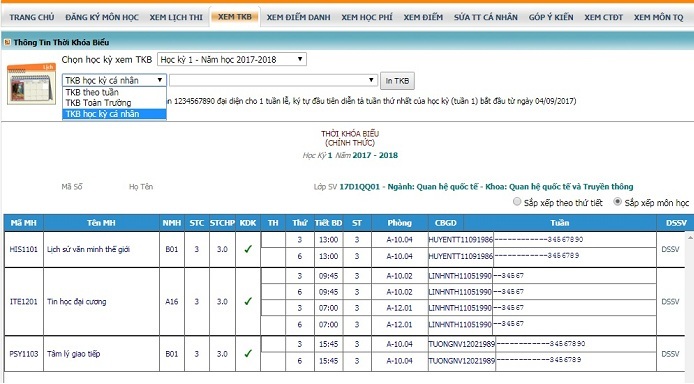Screen dimensions: 694x384
Task: Click course code ITE1201
Action: [23, 302]
